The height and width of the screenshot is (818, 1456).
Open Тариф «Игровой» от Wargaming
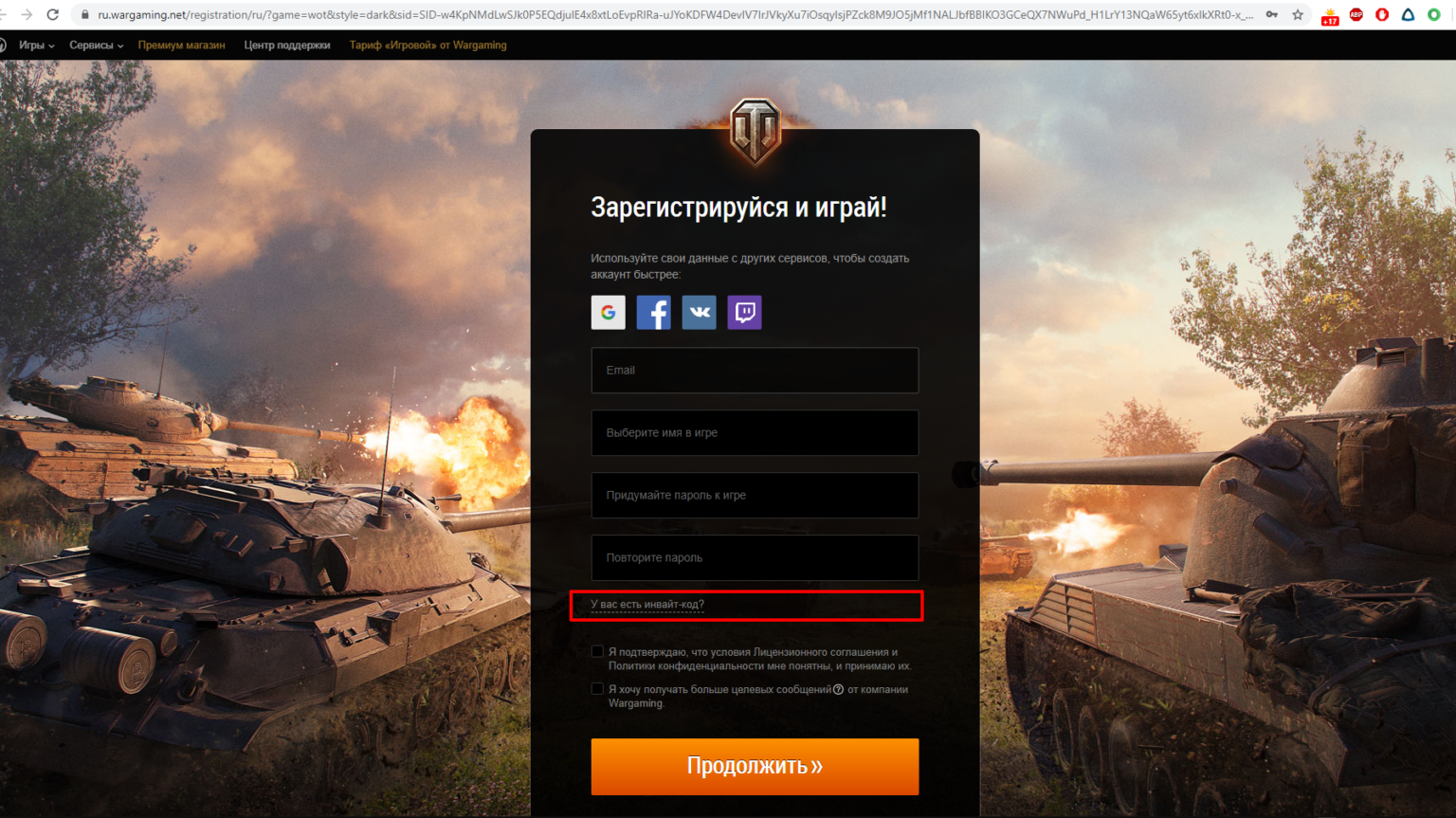[x=428, y=45]
